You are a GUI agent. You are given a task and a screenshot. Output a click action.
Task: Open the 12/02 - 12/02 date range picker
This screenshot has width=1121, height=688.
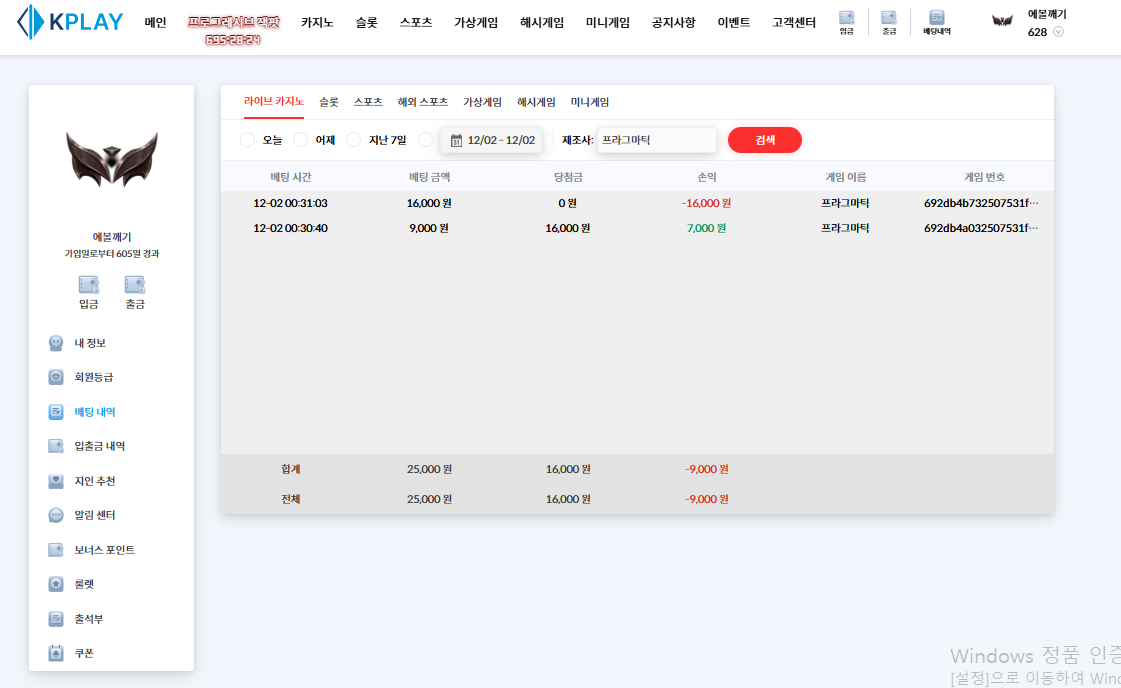492,140
